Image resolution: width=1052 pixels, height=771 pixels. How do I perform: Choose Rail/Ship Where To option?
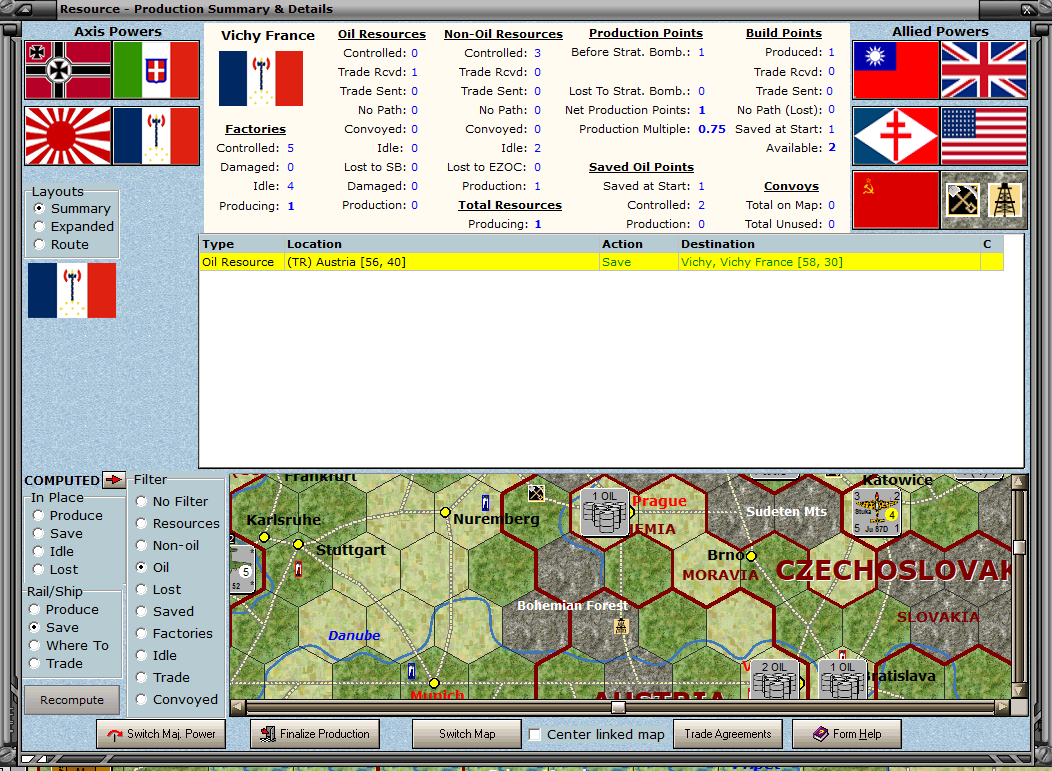(34, 646)
